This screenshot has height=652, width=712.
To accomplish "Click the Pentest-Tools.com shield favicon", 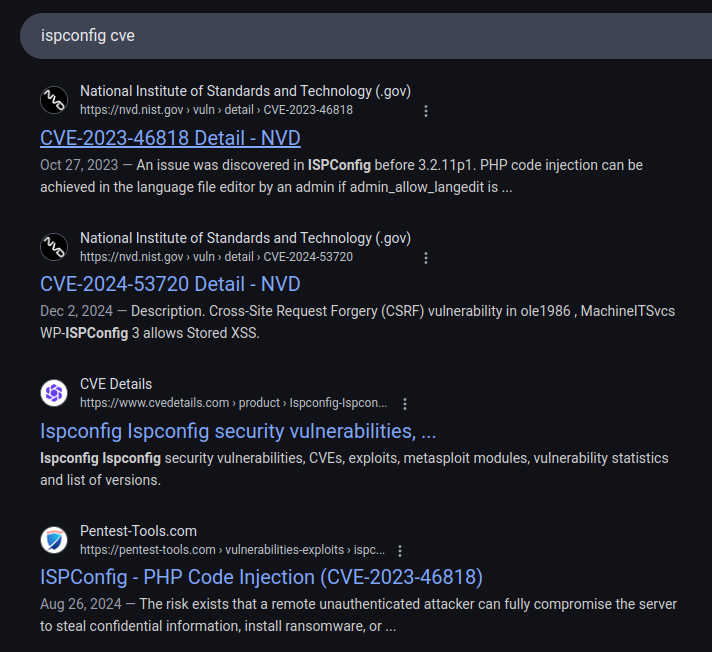I will coord(54,540).
